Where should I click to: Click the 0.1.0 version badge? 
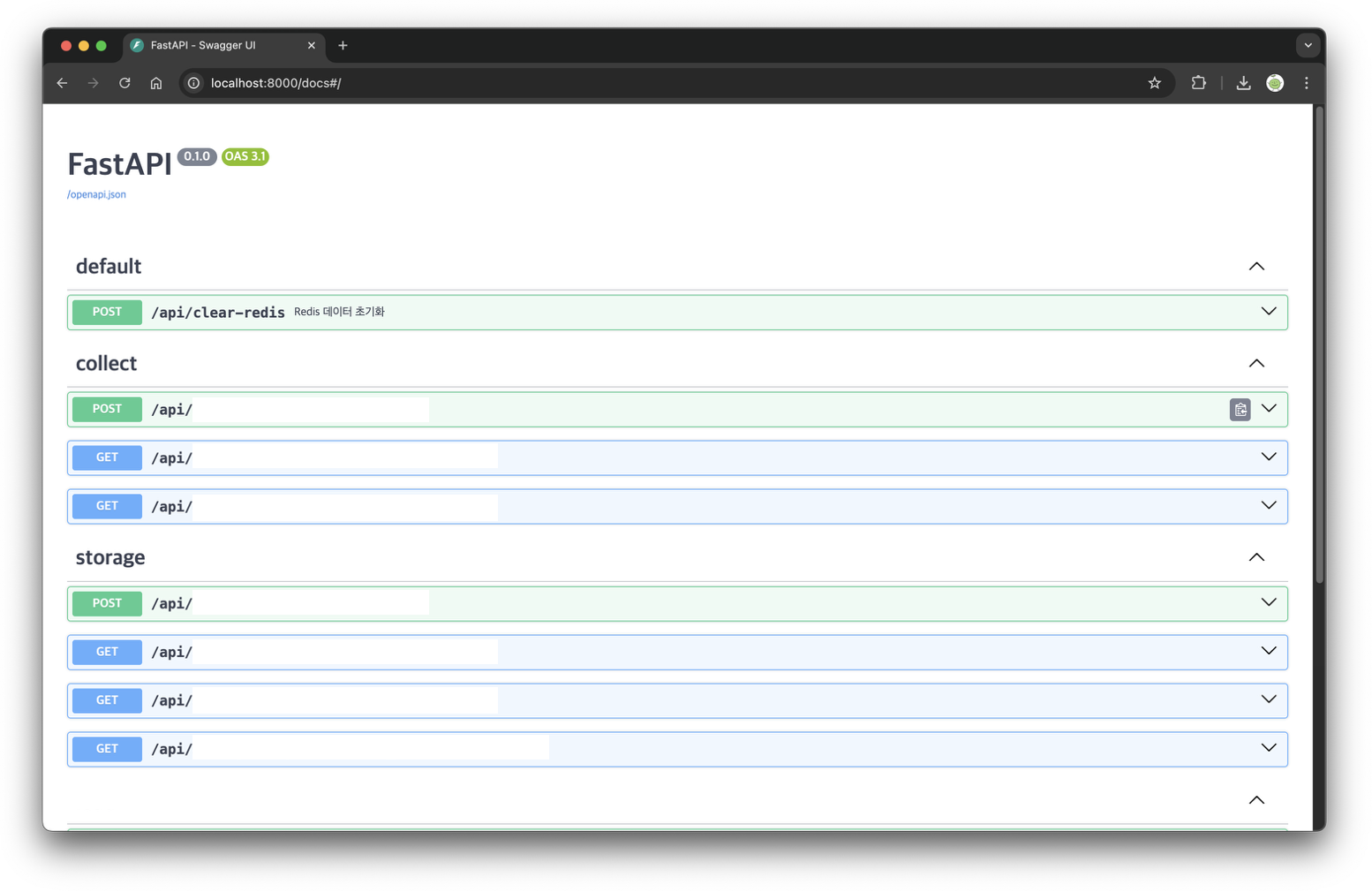pyautogui.click(x=197, y=156)
